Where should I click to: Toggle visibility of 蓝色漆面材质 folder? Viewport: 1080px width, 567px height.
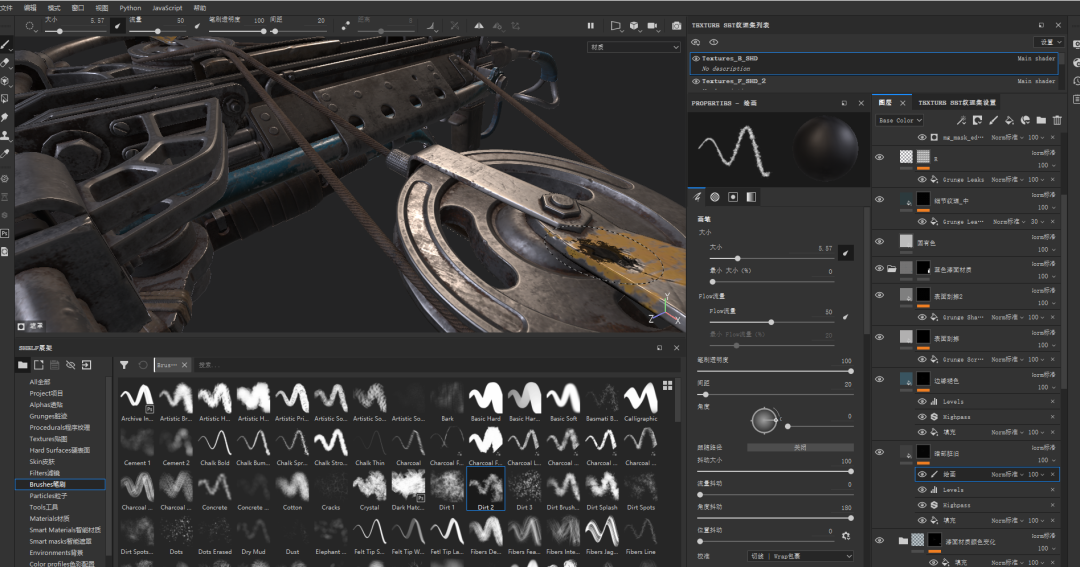pos(880,268)
